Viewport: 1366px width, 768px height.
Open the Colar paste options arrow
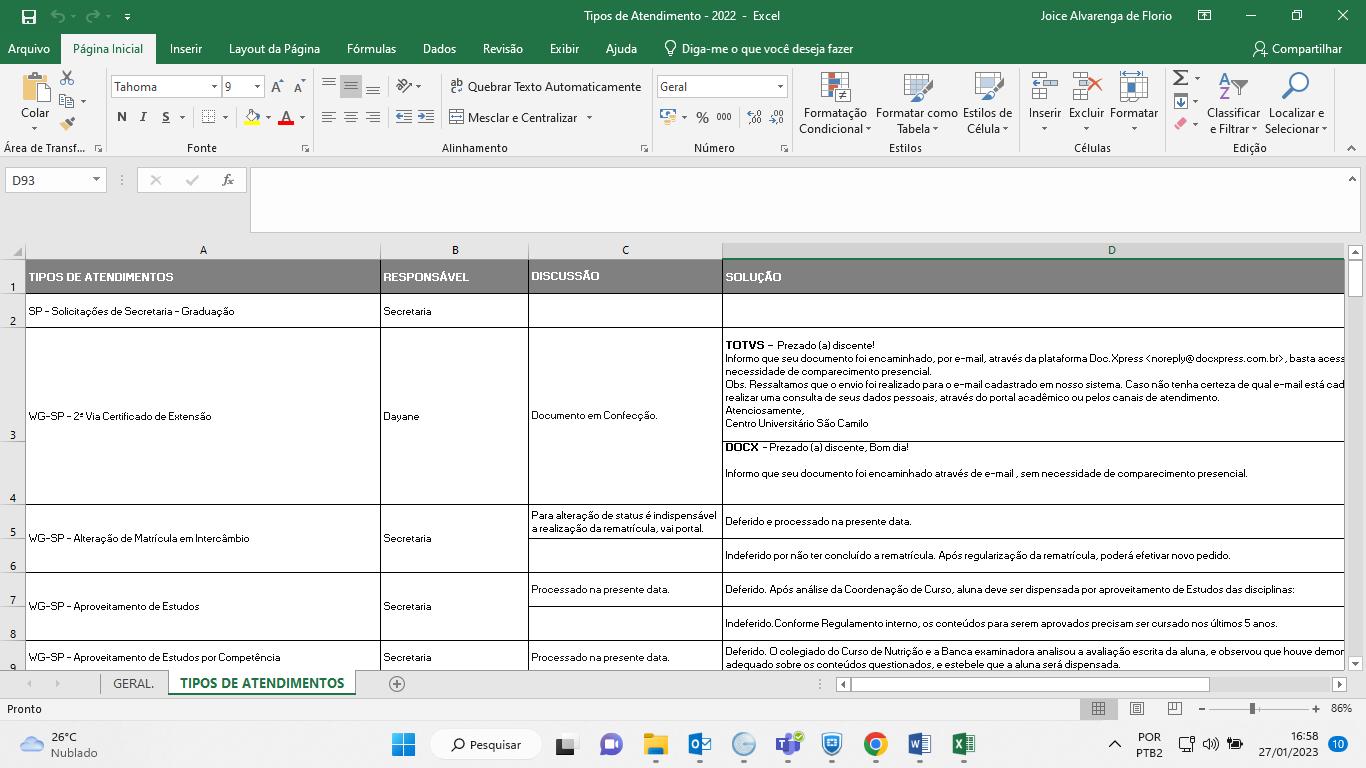35,129
